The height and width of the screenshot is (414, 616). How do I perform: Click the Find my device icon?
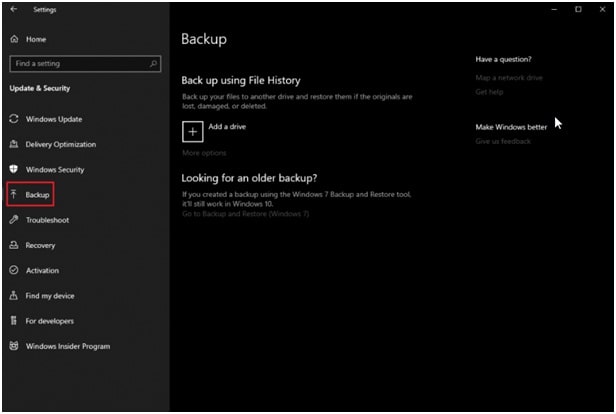click(x=14, y=295)
